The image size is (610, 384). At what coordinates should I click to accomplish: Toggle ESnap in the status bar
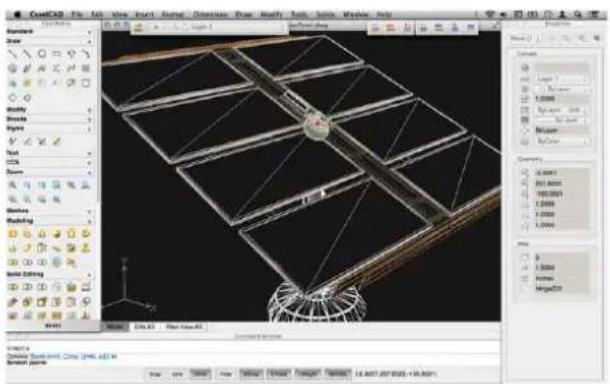click(x=251, y=374)
